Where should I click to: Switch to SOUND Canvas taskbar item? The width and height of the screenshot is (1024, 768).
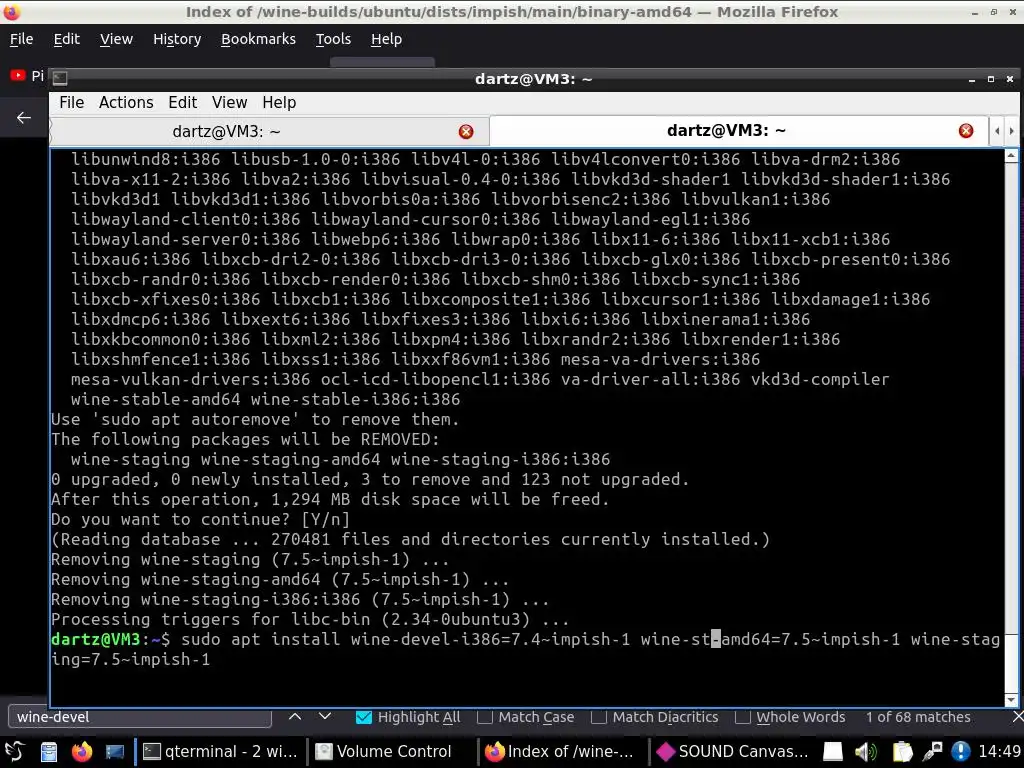tap(732, 752)
